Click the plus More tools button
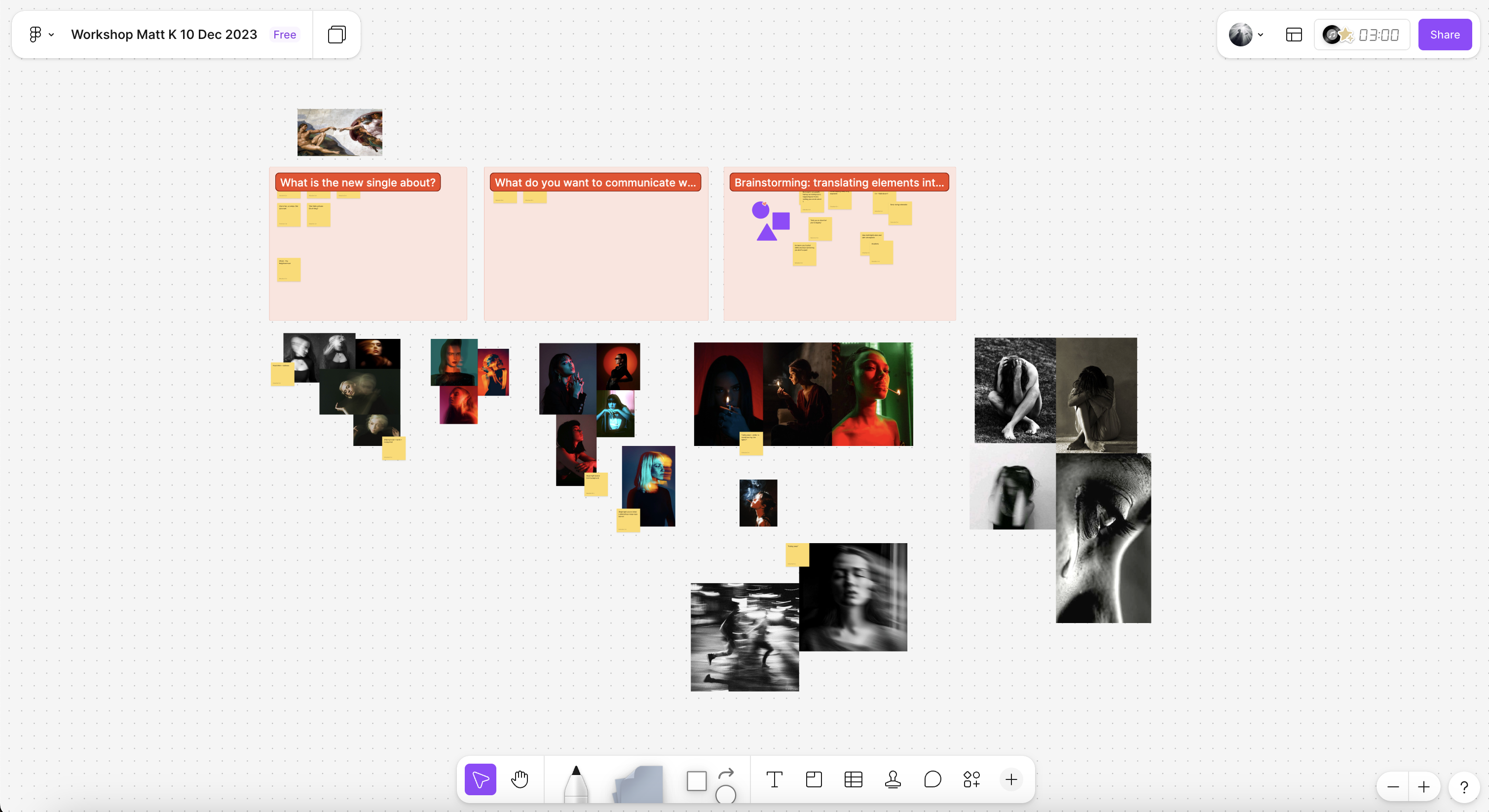The image size is (1489, 812). click(1011, 779)
